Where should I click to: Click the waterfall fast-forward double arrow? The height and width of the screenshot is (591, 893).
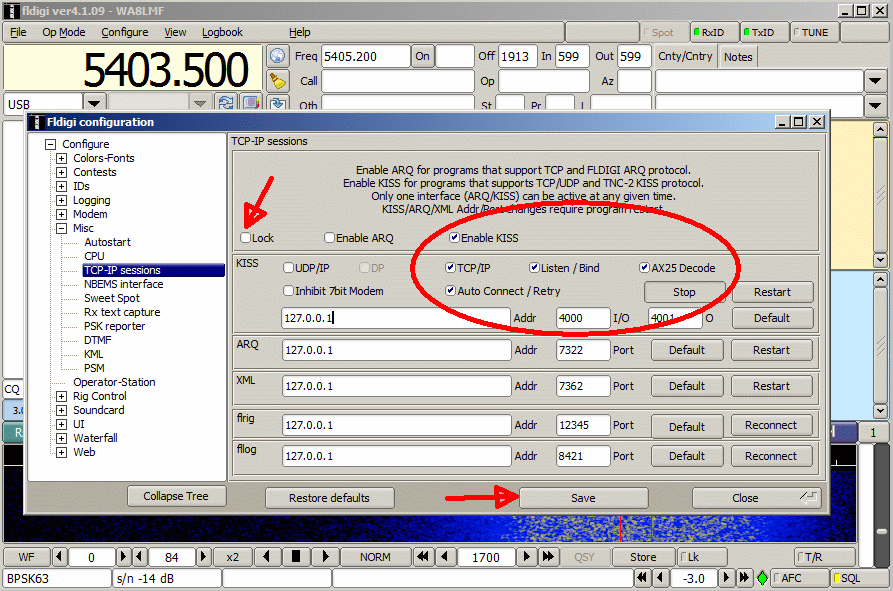(548, 556)
